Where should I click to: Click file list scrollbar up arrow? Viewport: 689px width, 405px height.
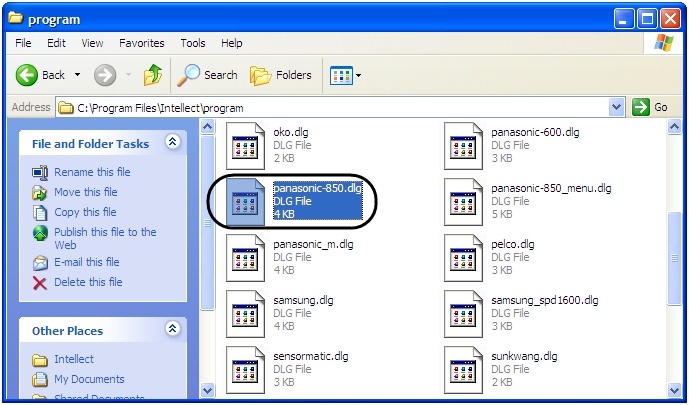(x=674, y=127)
